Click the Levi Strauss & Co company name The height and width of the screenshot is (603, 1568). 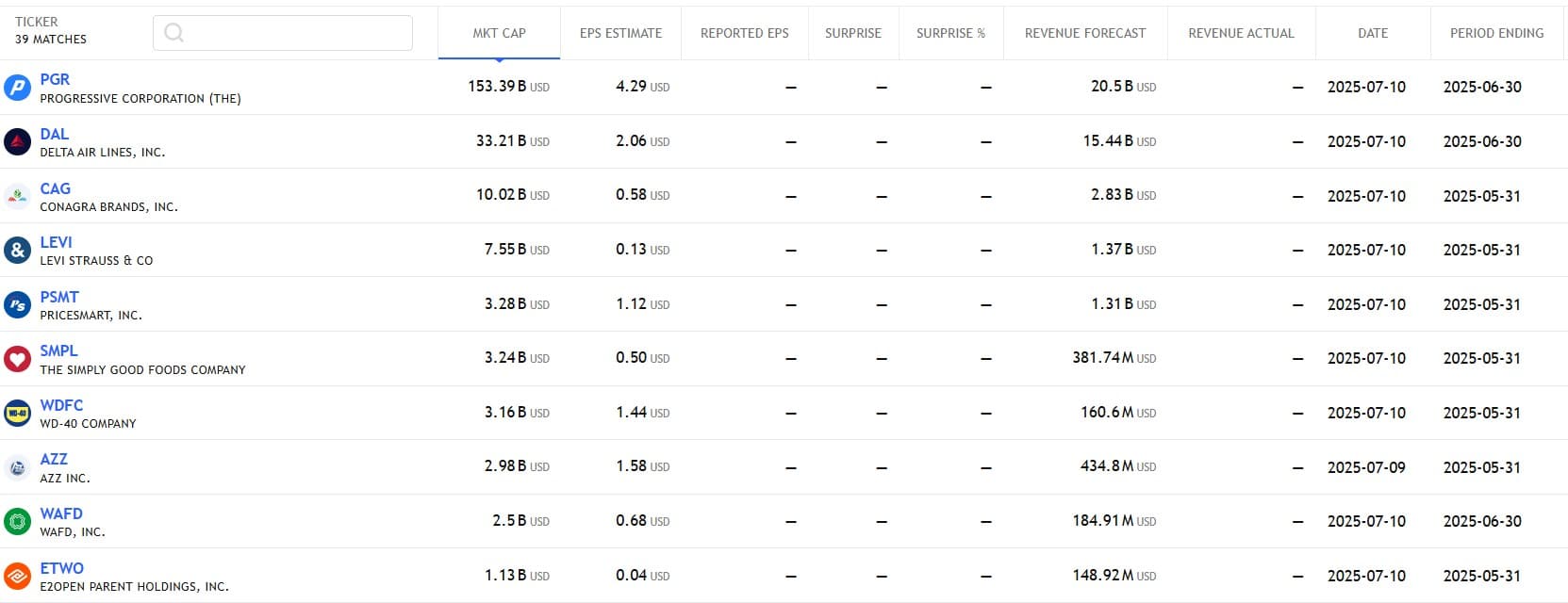click(x=96, y=261)
